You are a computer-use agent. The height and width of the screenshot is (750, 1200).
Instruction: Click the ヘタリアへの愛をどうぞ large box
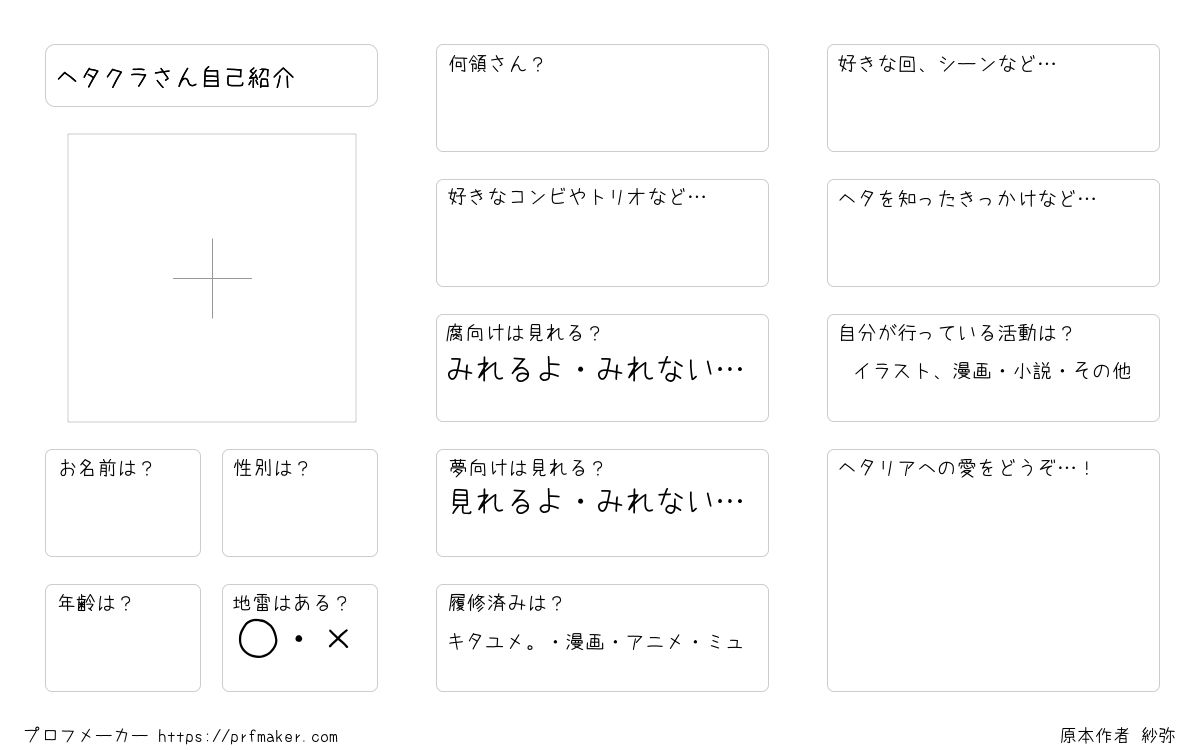pyautogui.click(x=993, y=570)
